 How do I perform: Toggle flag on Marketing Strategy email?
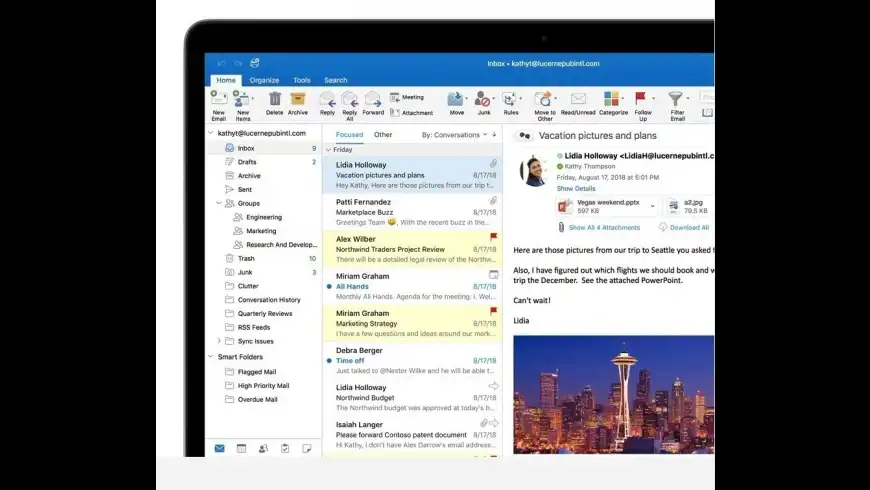493,311
